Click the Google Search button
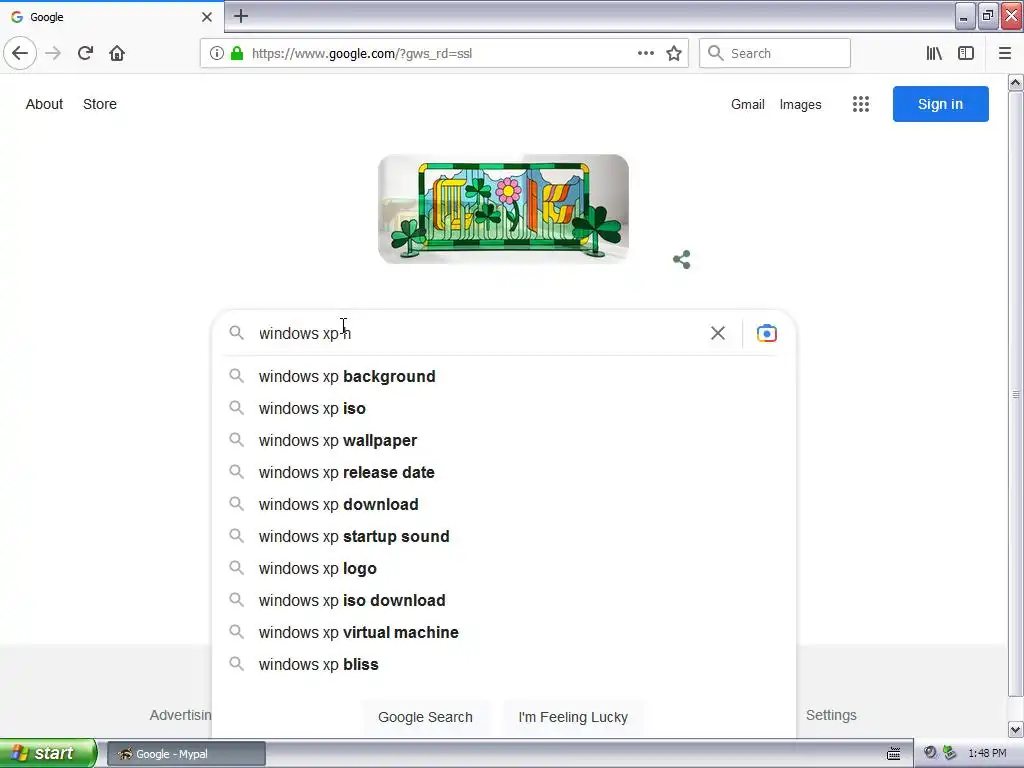 (x=425, y=717)
